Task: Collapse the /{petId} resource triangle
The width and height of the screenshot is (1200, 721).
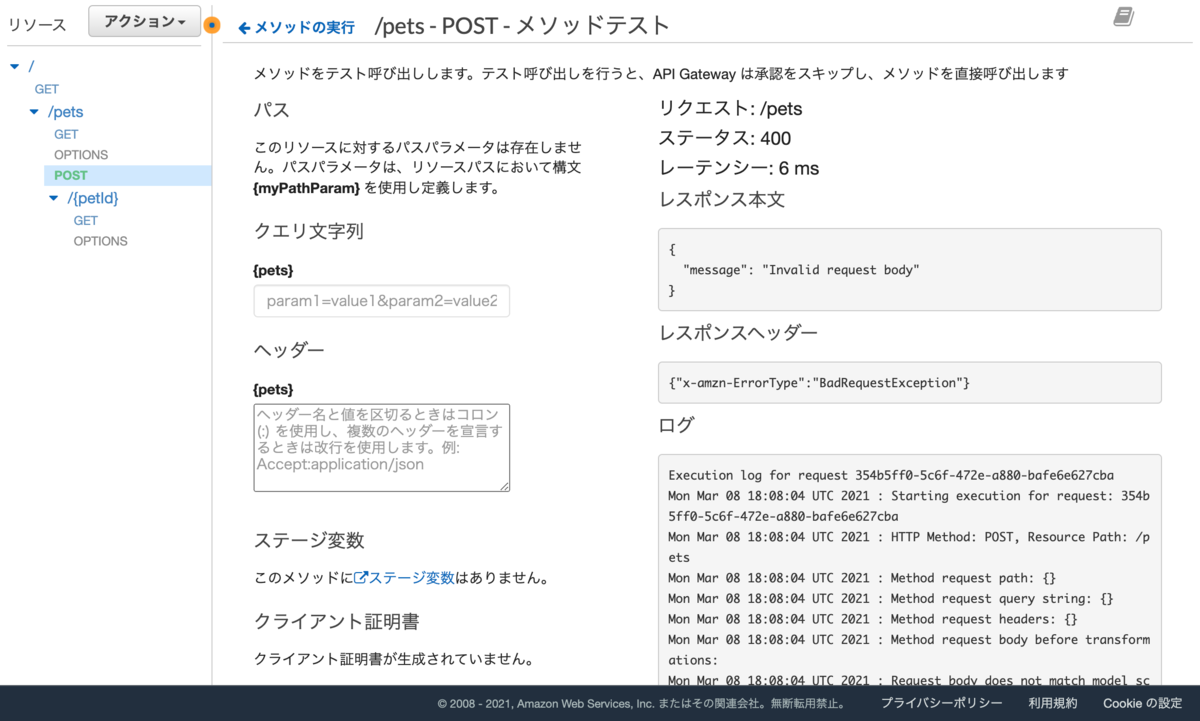Action: point(54,199)
